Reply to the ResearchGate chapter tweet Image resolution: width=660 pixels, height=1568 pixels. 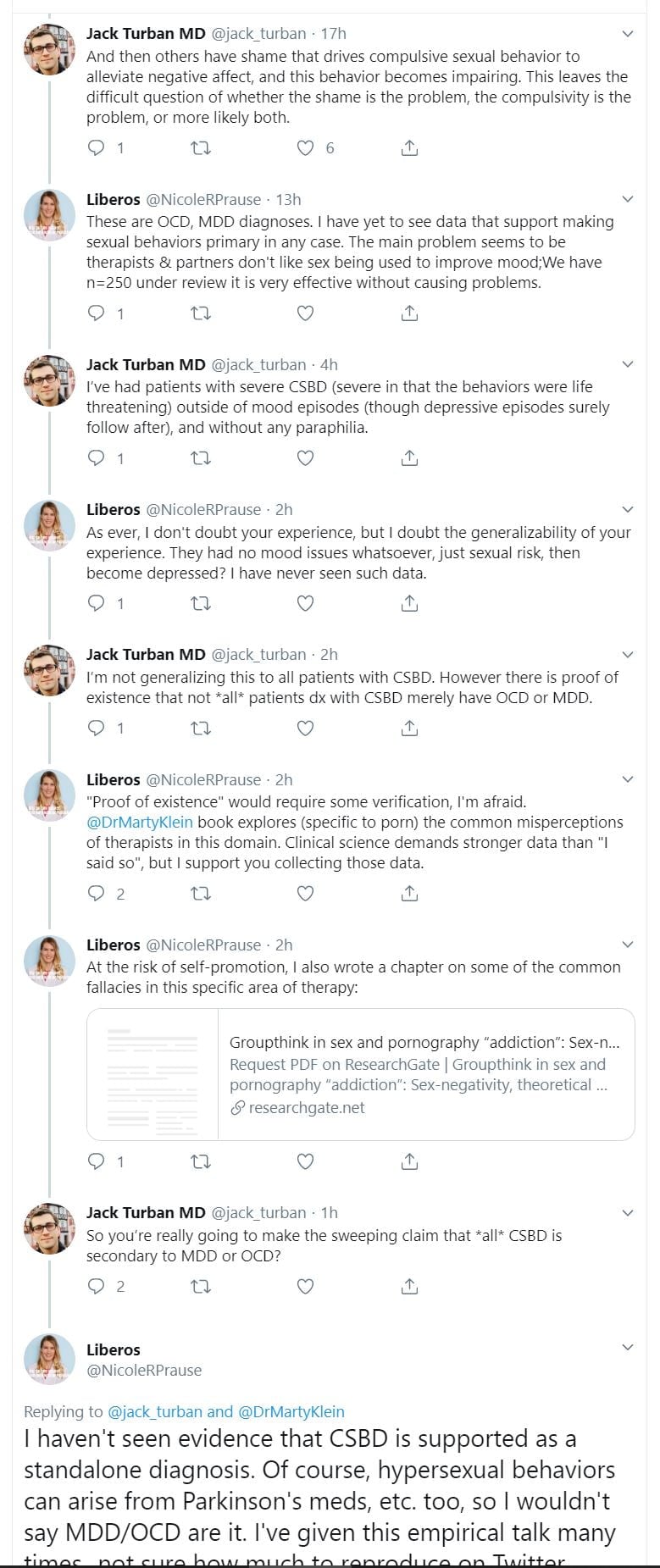(97, 1161)
